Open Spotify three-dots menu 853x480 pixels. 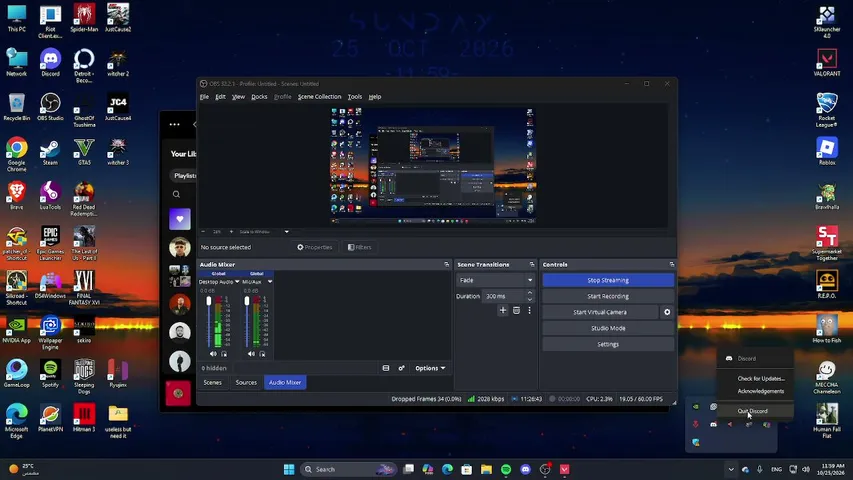(x=175, y=125)
